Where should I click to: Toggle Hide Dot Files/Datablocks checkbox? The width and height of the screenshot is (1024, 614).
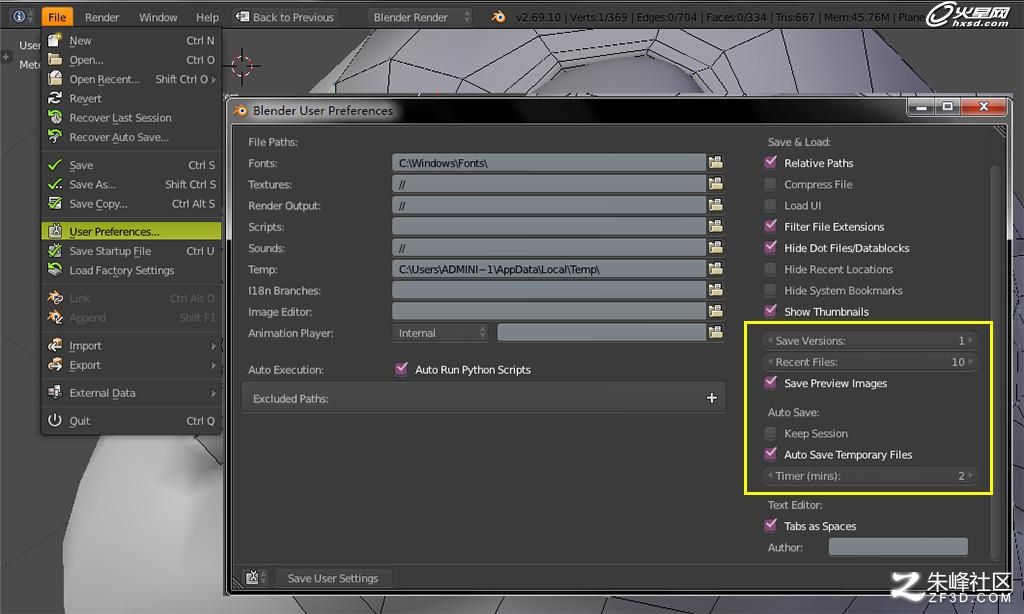[771, 247]
